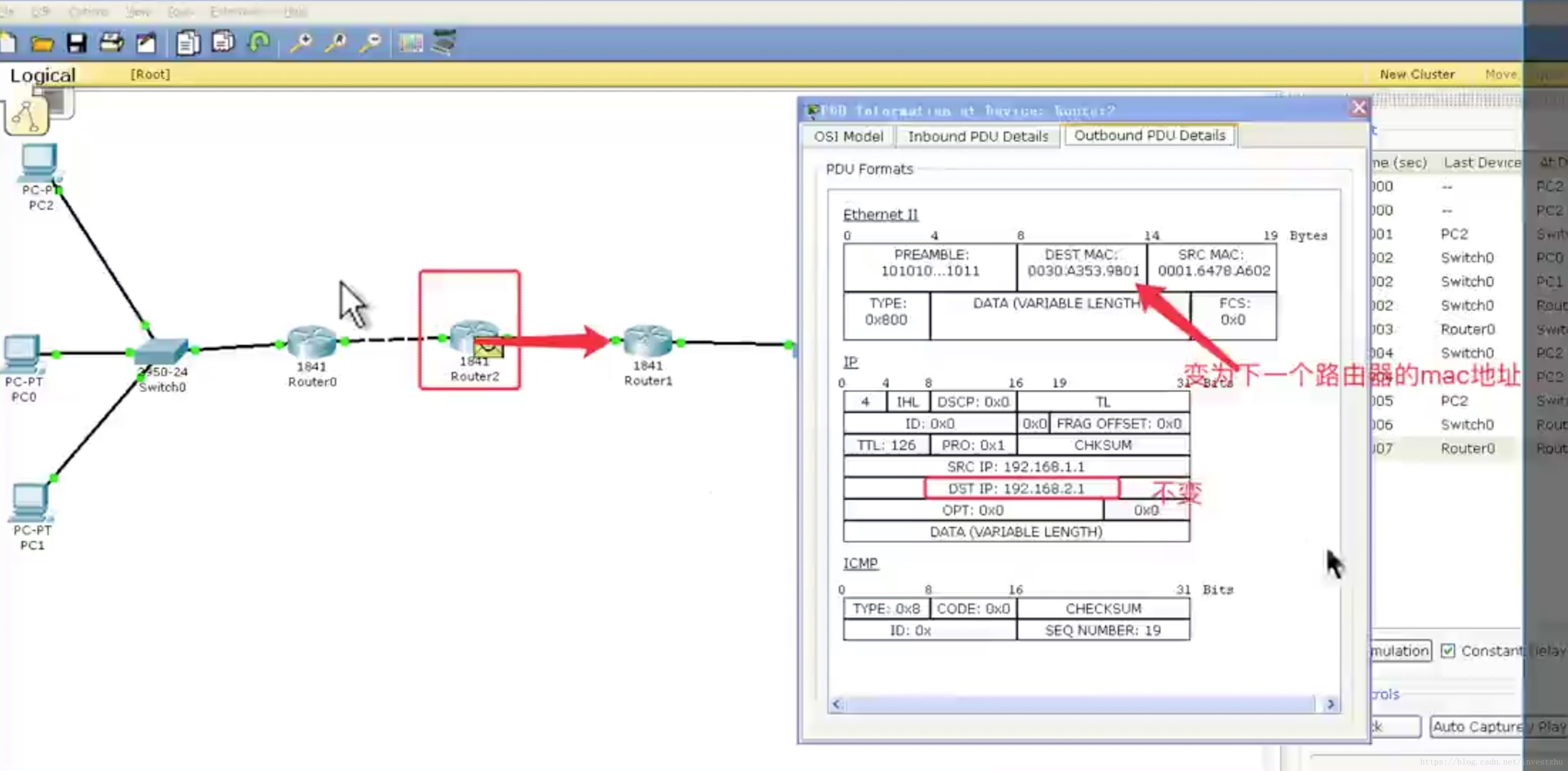
Task: Click the DEST MAC 0030.A353.9B01 field
Action: [1082, 267]
